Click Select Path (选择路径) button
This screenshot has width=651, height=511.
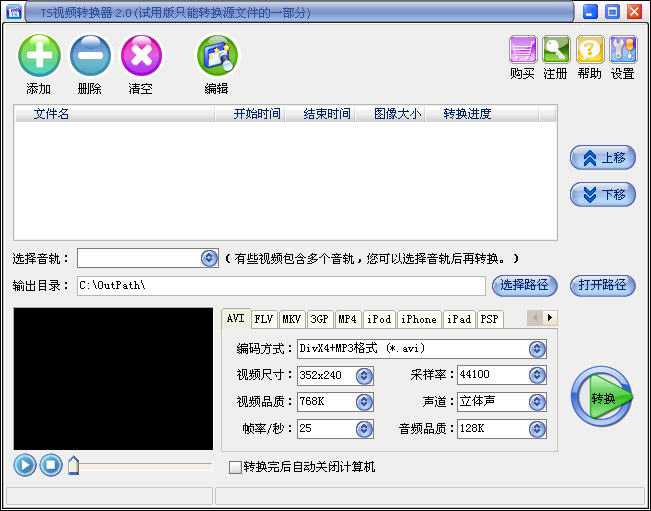coord(524,285)
